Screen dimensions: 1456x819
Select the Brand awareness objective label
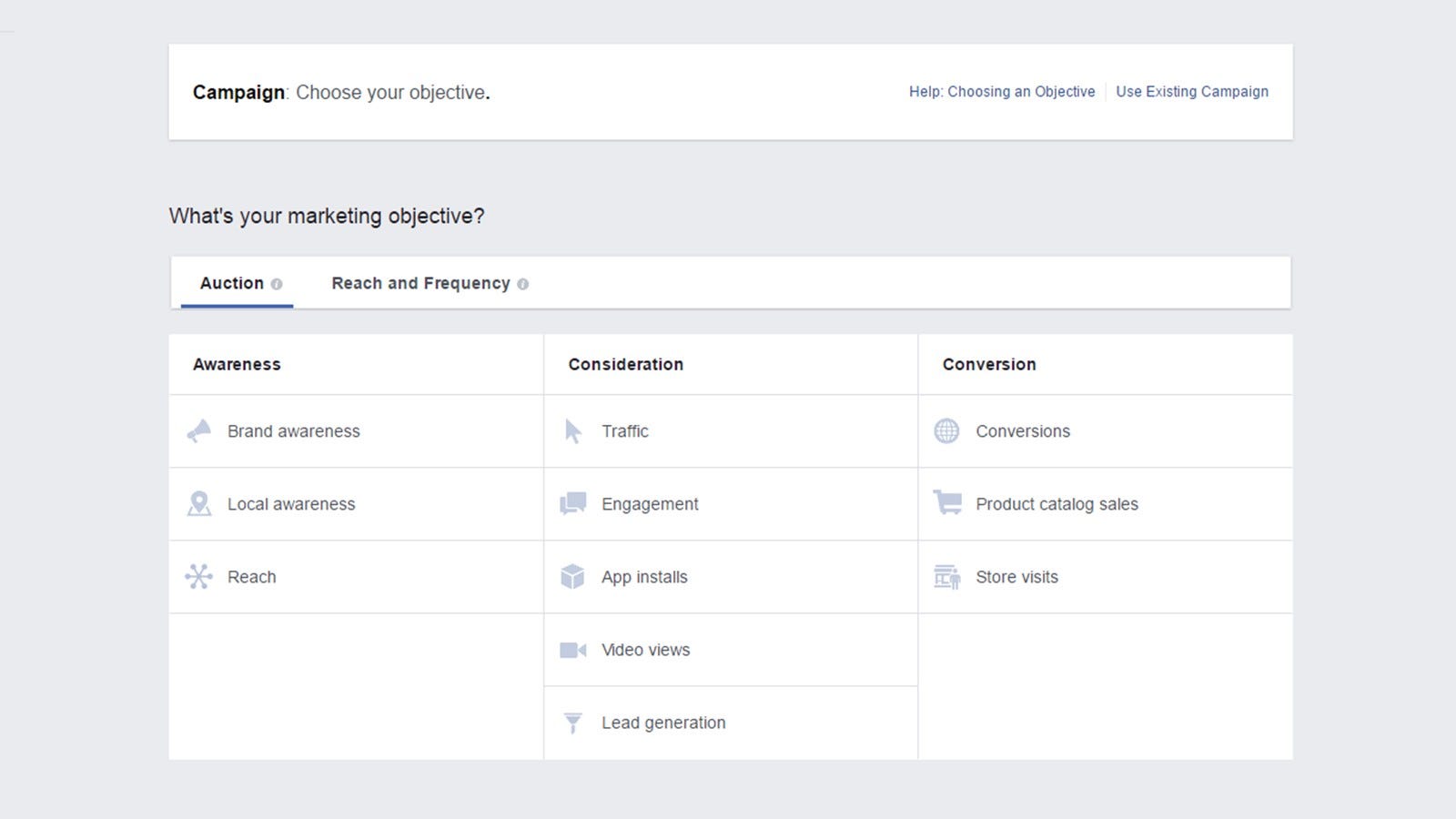(x=294, y=431)
